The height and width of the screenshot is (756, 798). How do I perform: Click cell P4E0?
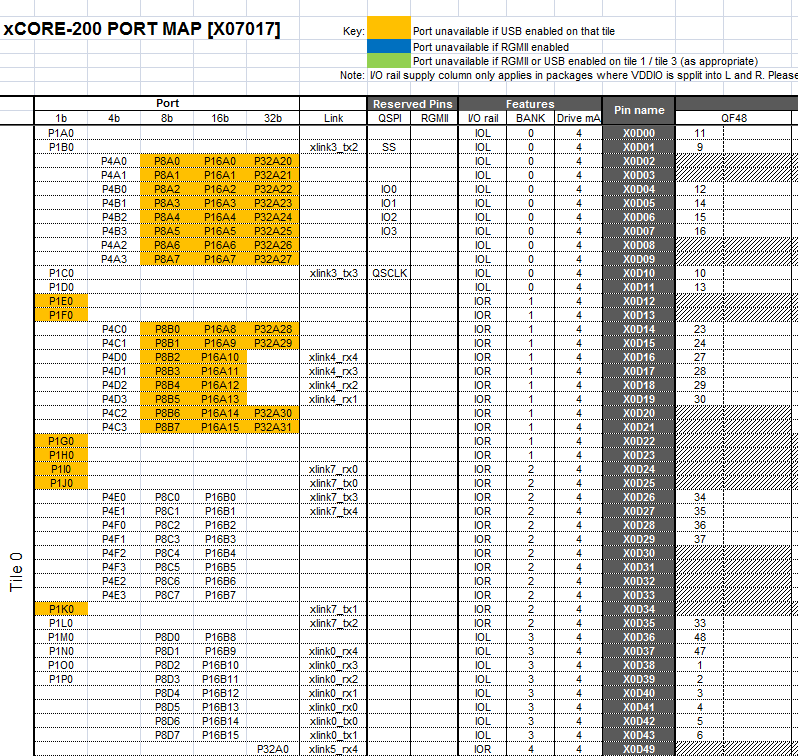[x=114, y=497]
